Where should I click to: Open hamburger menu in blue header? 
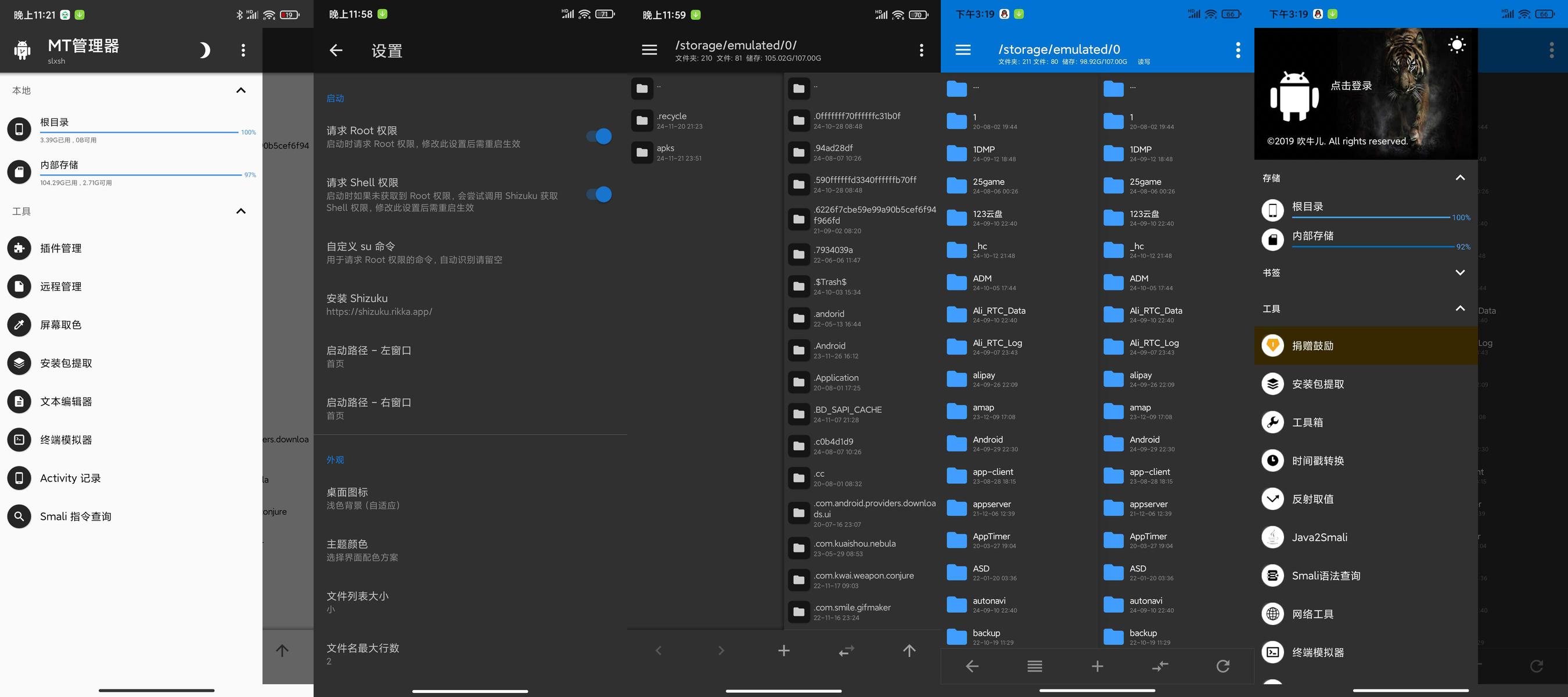[963, 50]
